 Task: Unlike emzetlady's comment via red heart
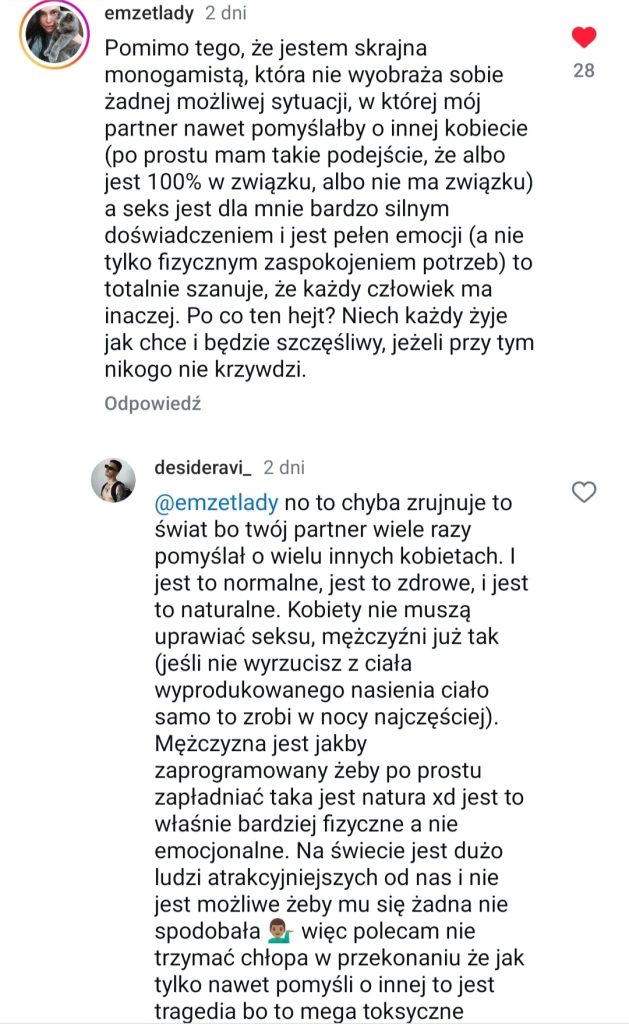pos(583,38)
